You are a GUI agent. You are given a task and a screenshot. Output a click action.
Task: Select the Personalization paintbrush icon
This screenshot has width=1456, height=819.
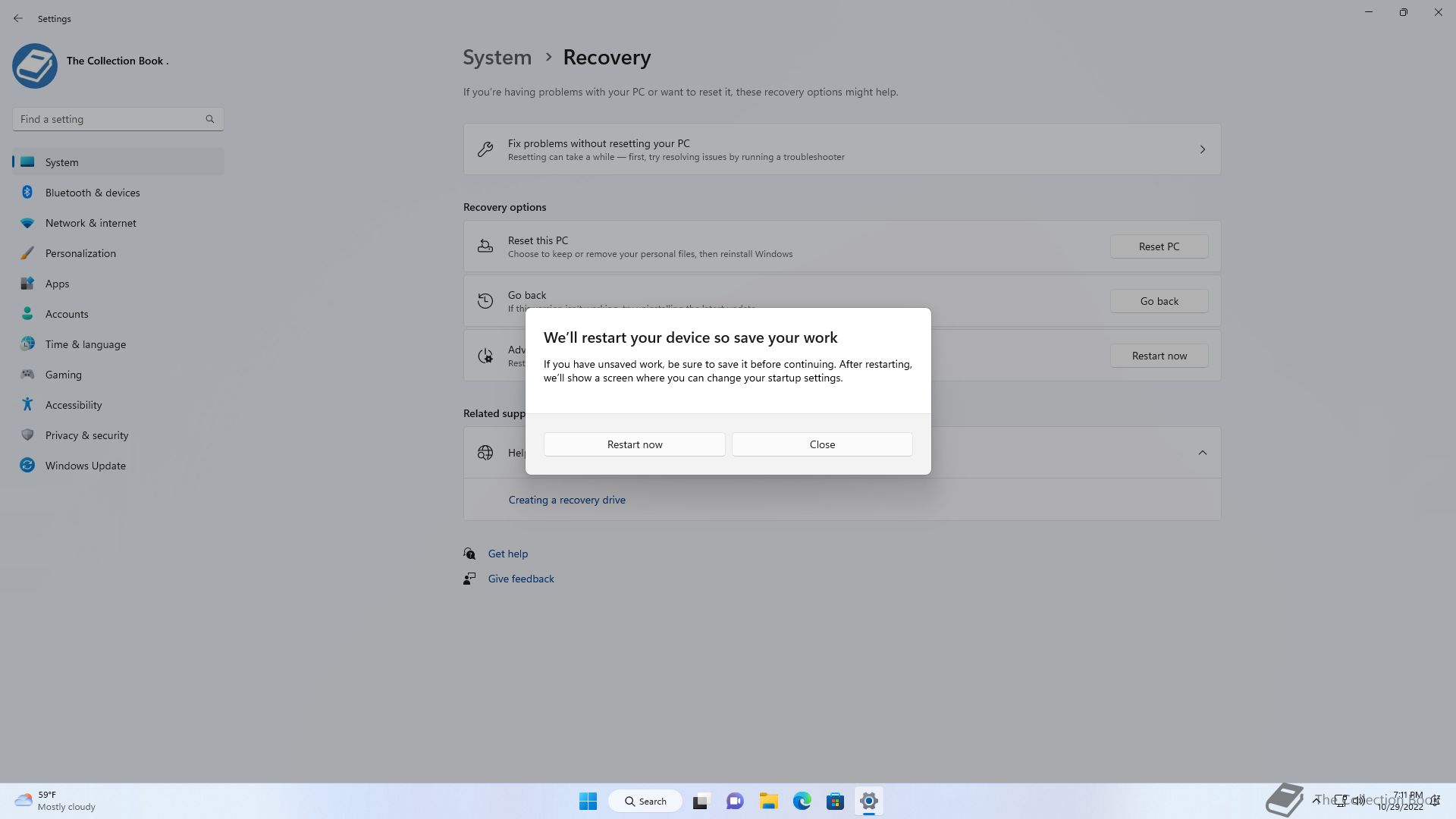(27, 253)
